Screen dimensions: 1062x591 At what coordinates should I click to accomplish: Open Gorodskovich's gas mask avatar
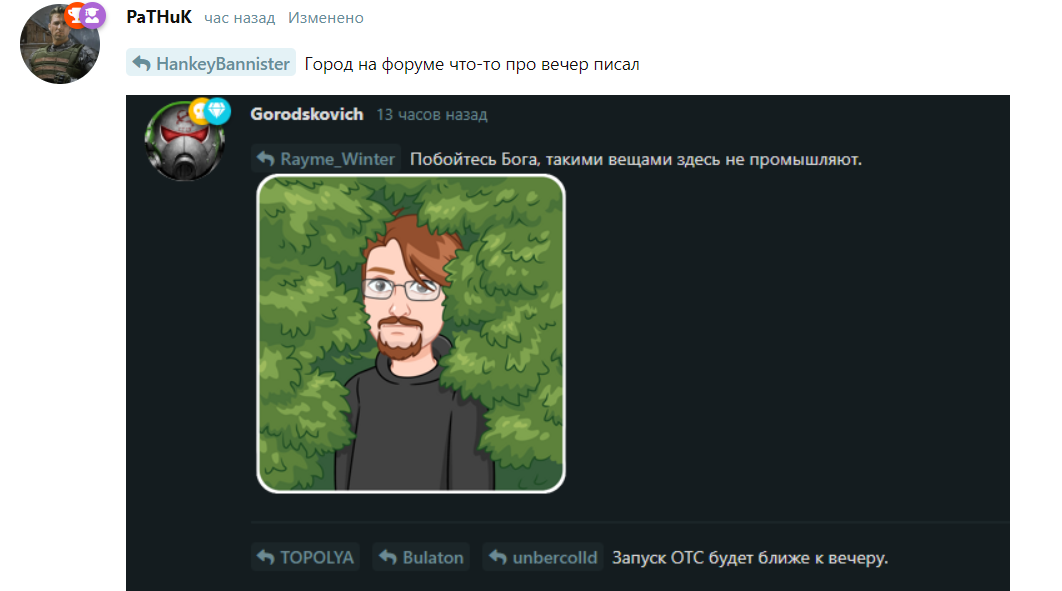(x=184, y=141)
